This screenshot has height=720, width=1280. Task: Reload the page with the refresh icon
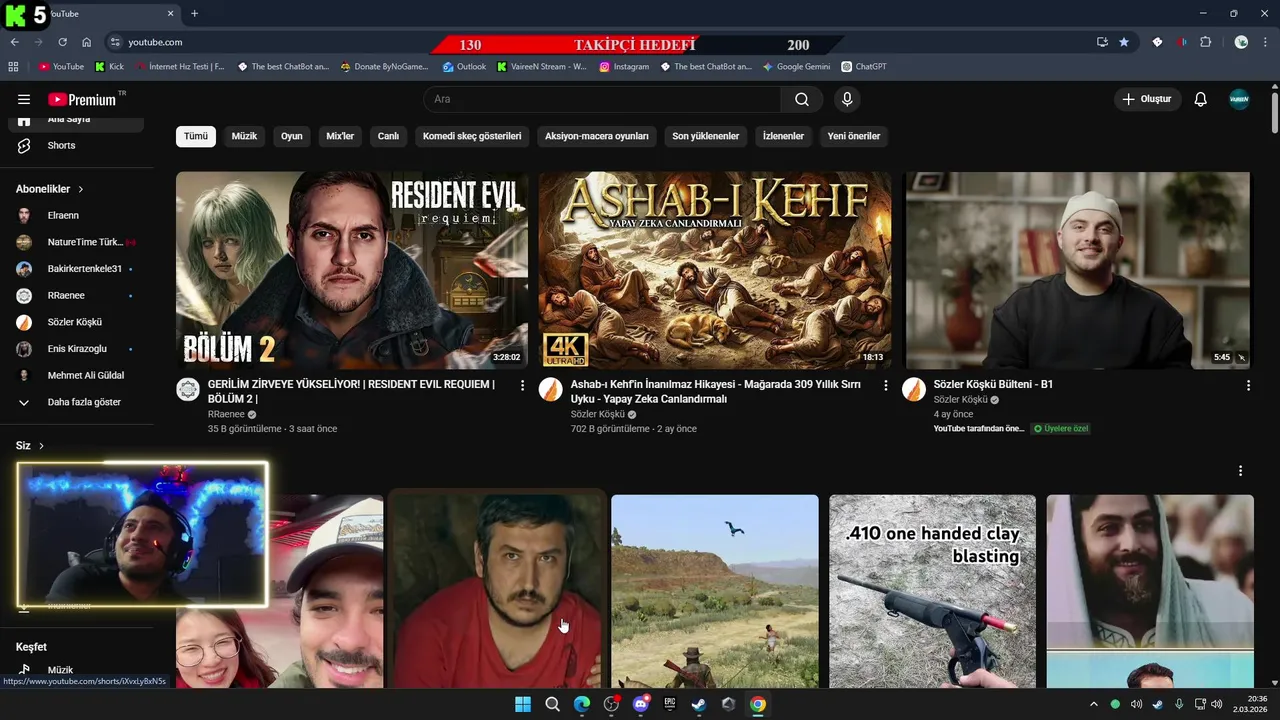pyautogui.click(x=62, y=42)
